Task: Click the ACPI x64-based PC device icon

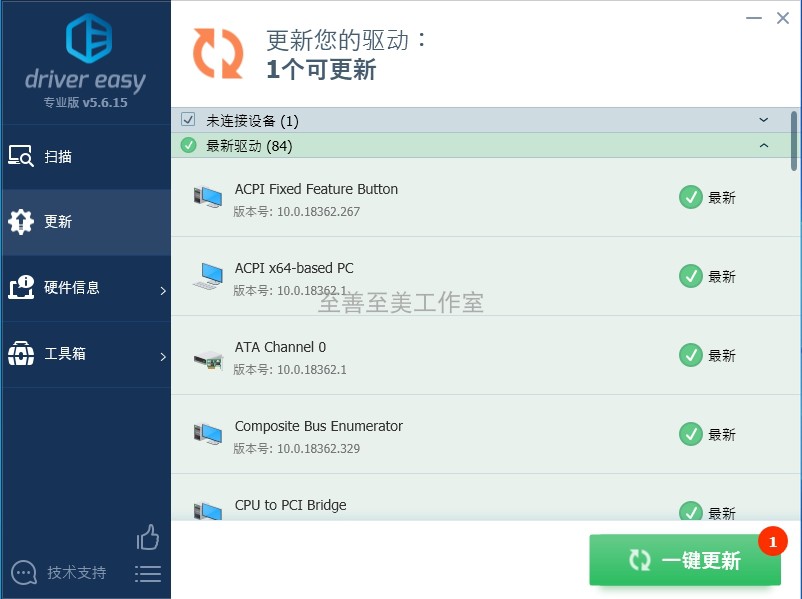Action: click(208, 276)
